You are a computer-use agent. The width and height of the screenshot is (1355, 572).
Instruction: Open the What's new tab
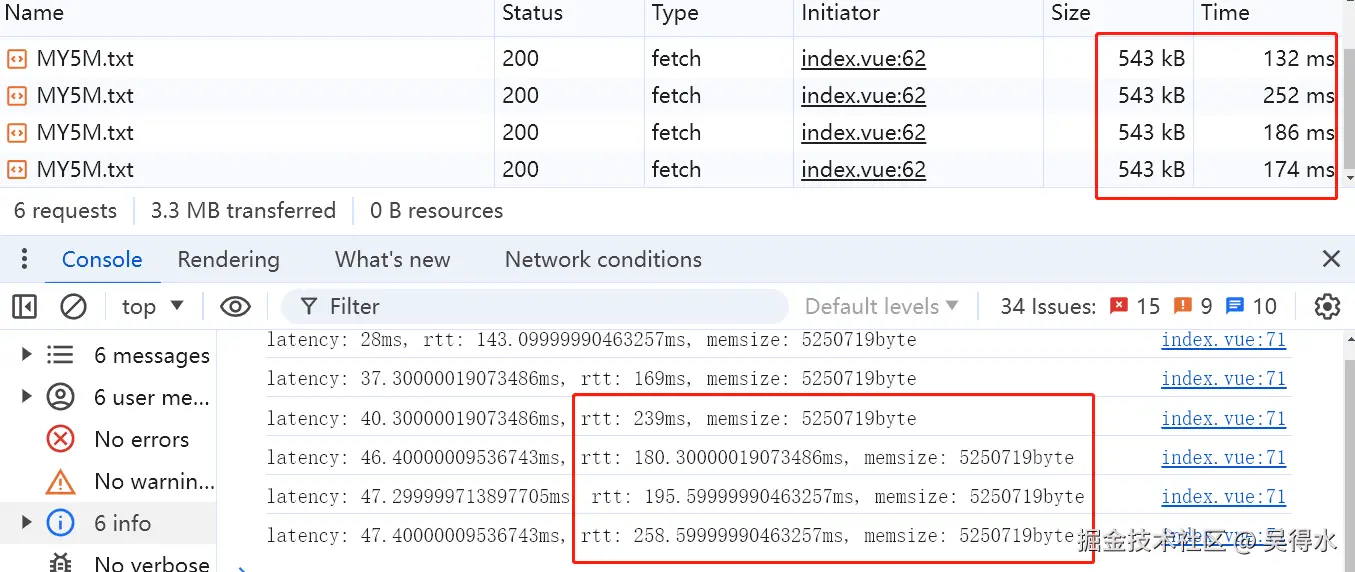point(392,260)
